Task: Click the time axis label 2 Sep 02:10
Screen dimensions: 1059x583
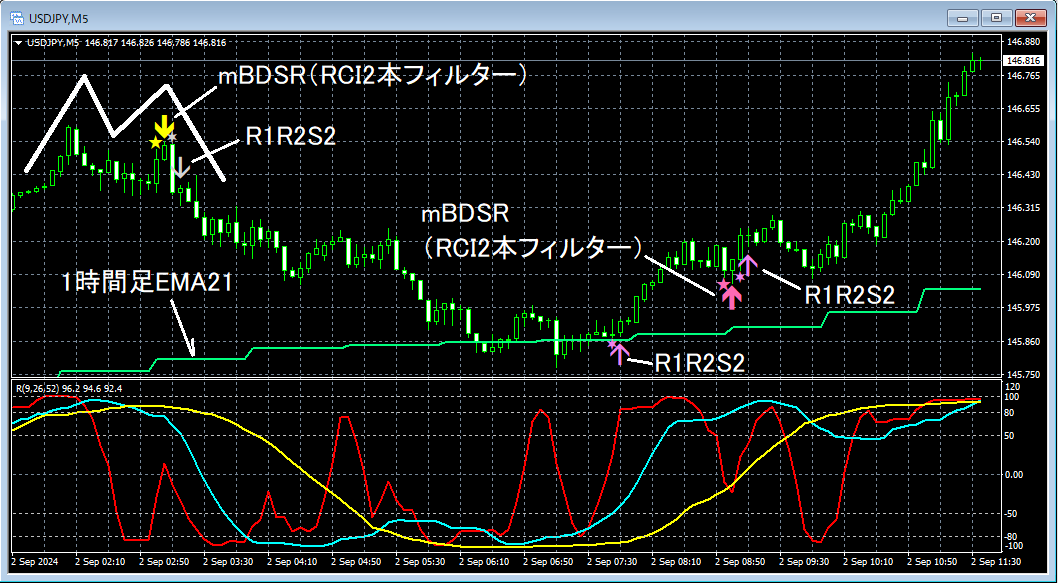Action: click(x=99, y=561)
